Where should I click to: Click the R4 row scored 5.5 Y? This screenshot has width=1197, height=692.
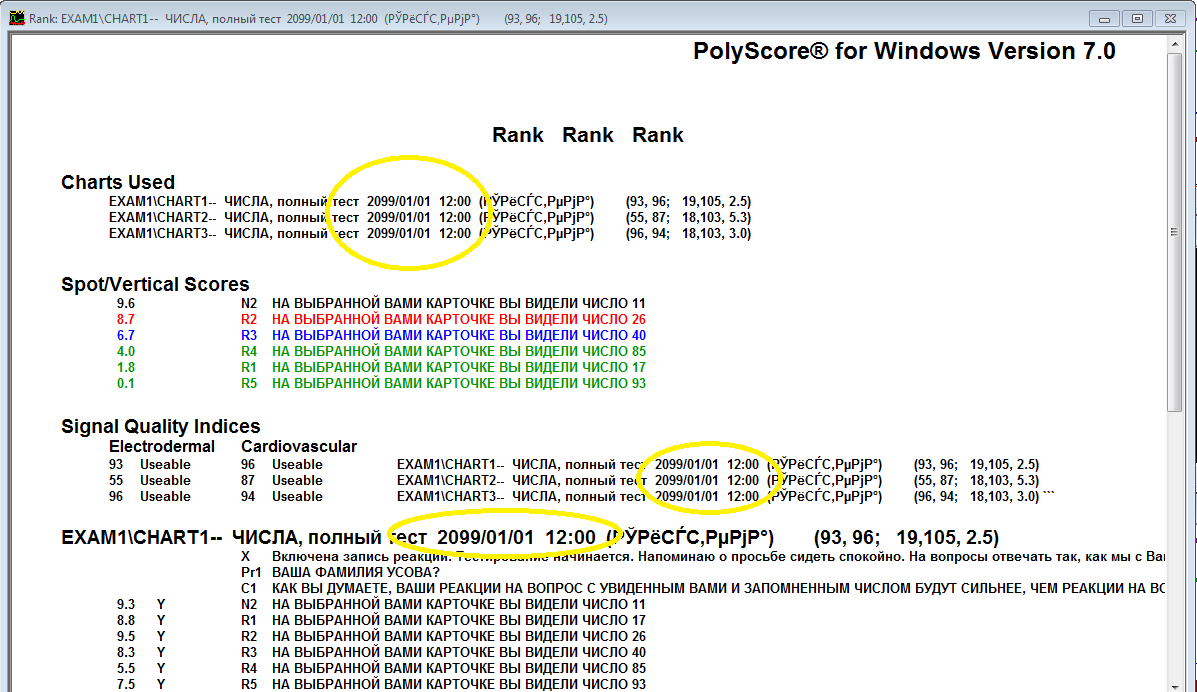pos(381,669)
